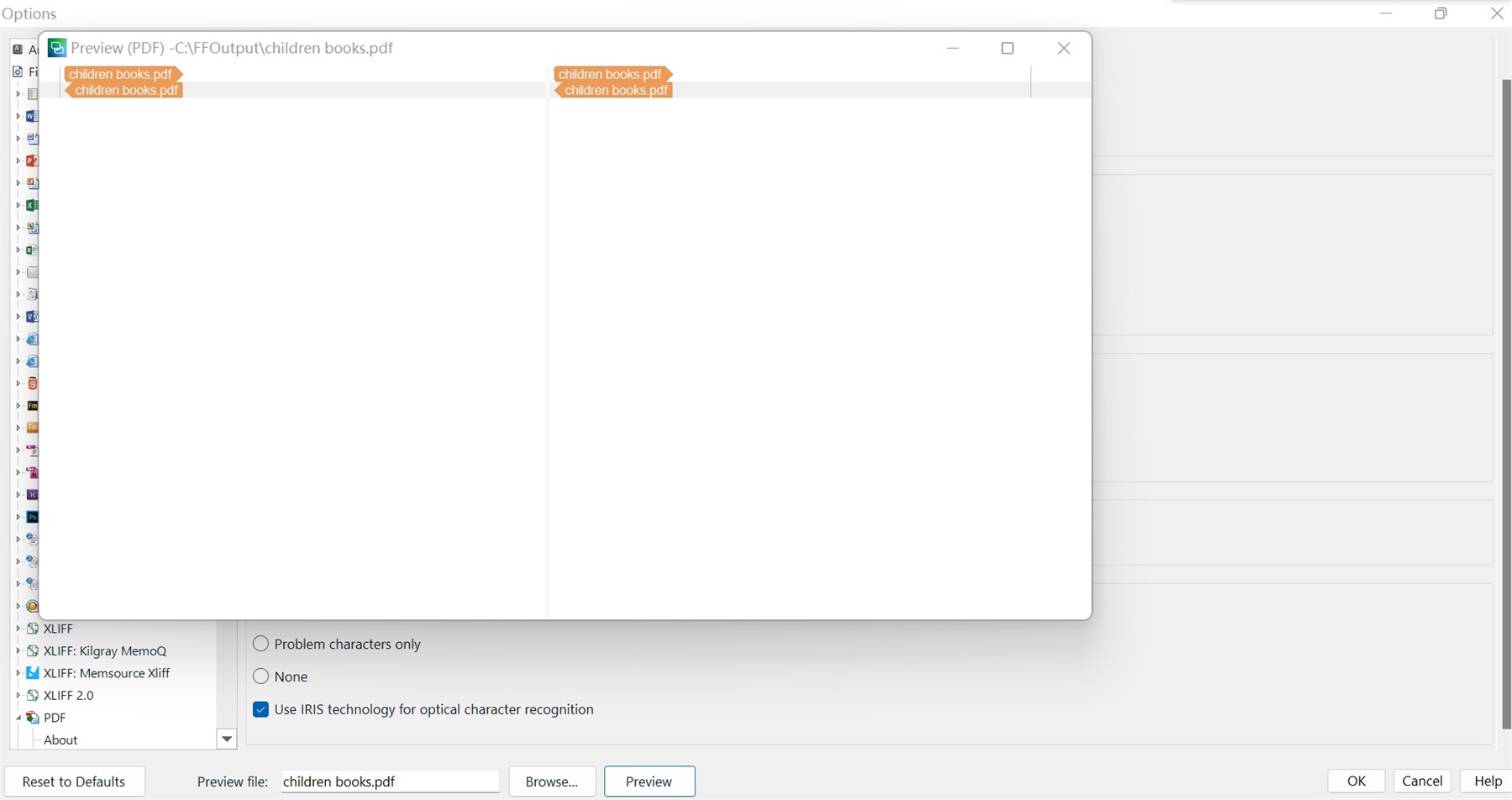Expand the Excel file type node
The width and height of the screenshot is (1512, 800).
(18, 205)
